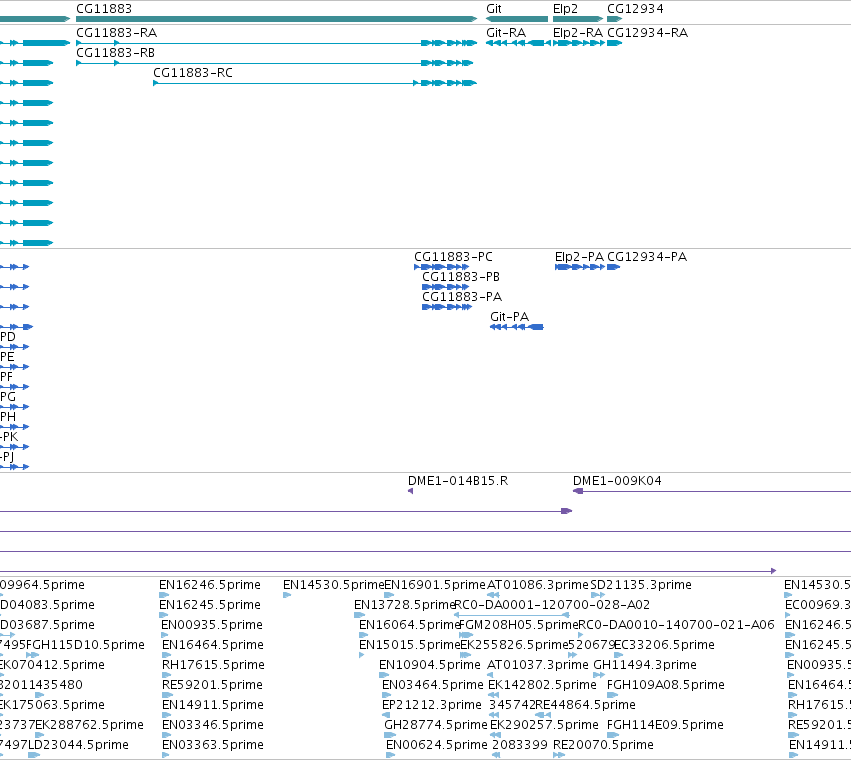Click the EN14530.5prime label left of EN16901
The height and width of the screenshot is (760, 851).
pyautogui.click(x=333, y=585)
